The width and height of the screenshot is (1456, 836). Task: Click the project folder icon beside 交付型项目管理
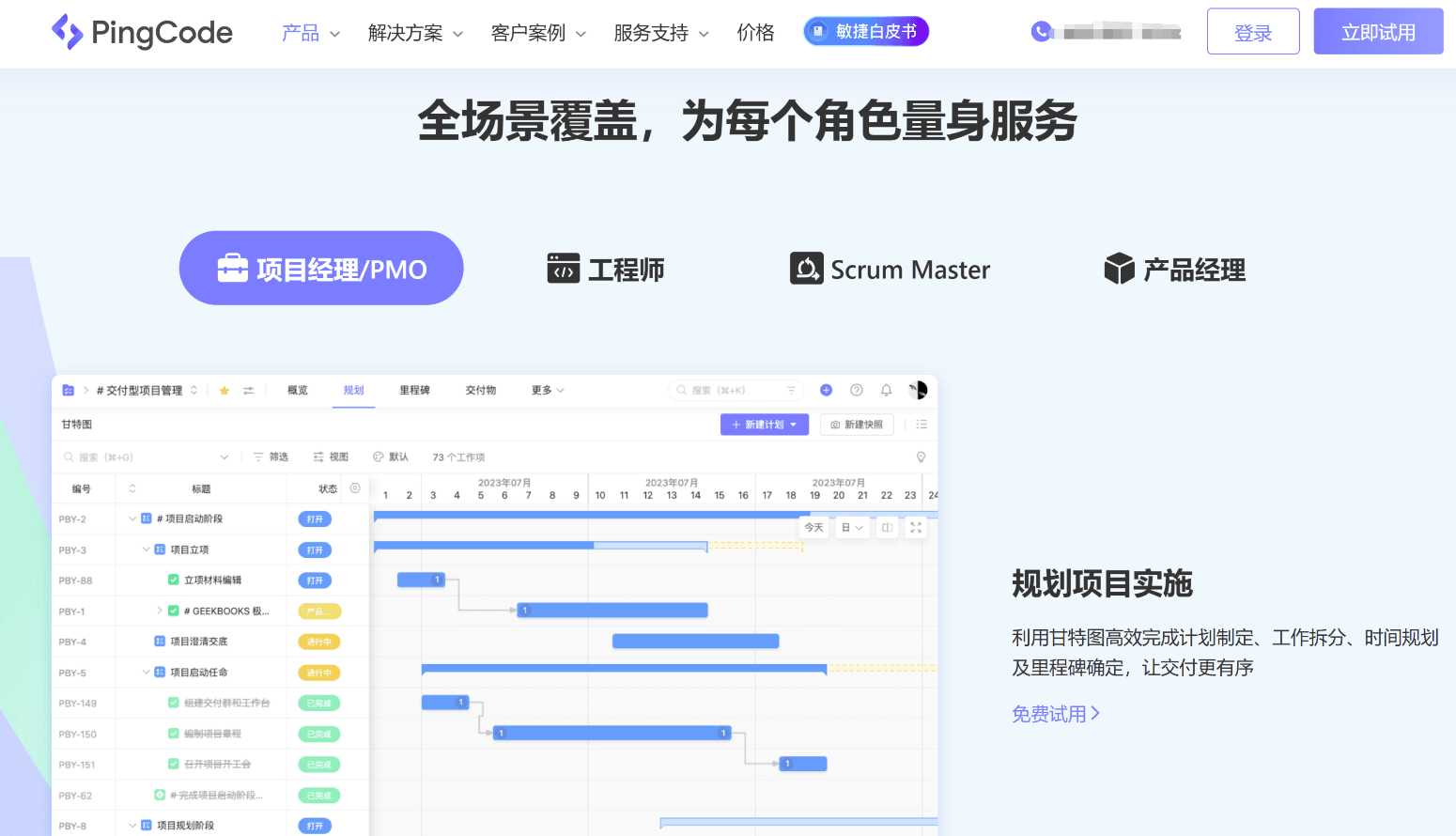tap(68, 391)
